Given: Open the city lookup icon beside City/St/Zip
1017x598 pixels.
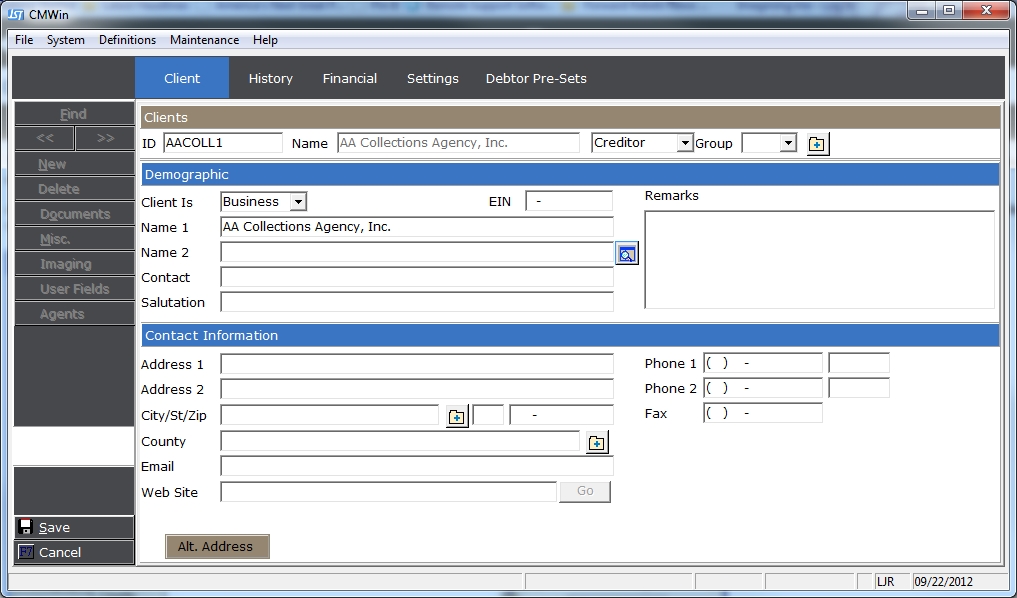Looking at the screenshot, I should [x=457, y=416].
